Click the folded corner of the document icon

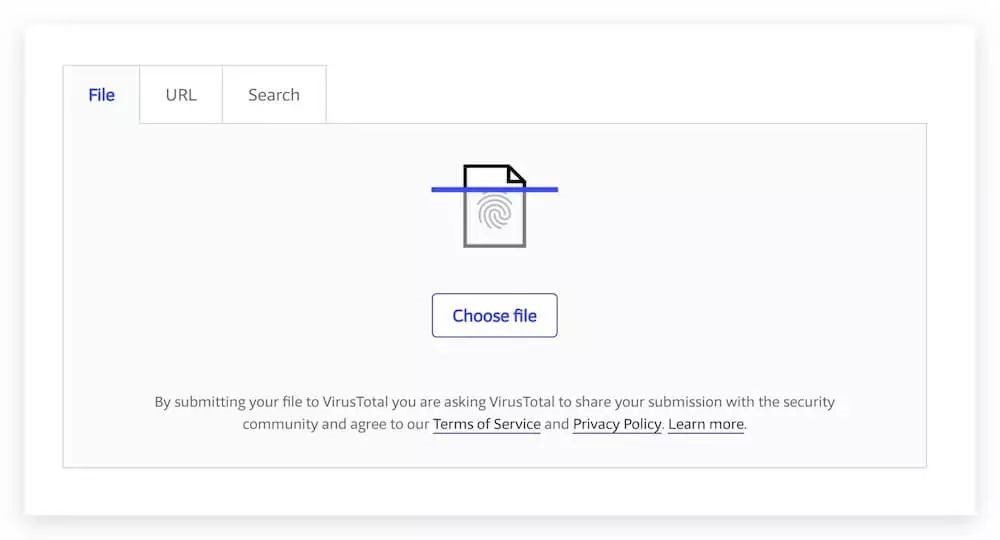click(516, 174)
